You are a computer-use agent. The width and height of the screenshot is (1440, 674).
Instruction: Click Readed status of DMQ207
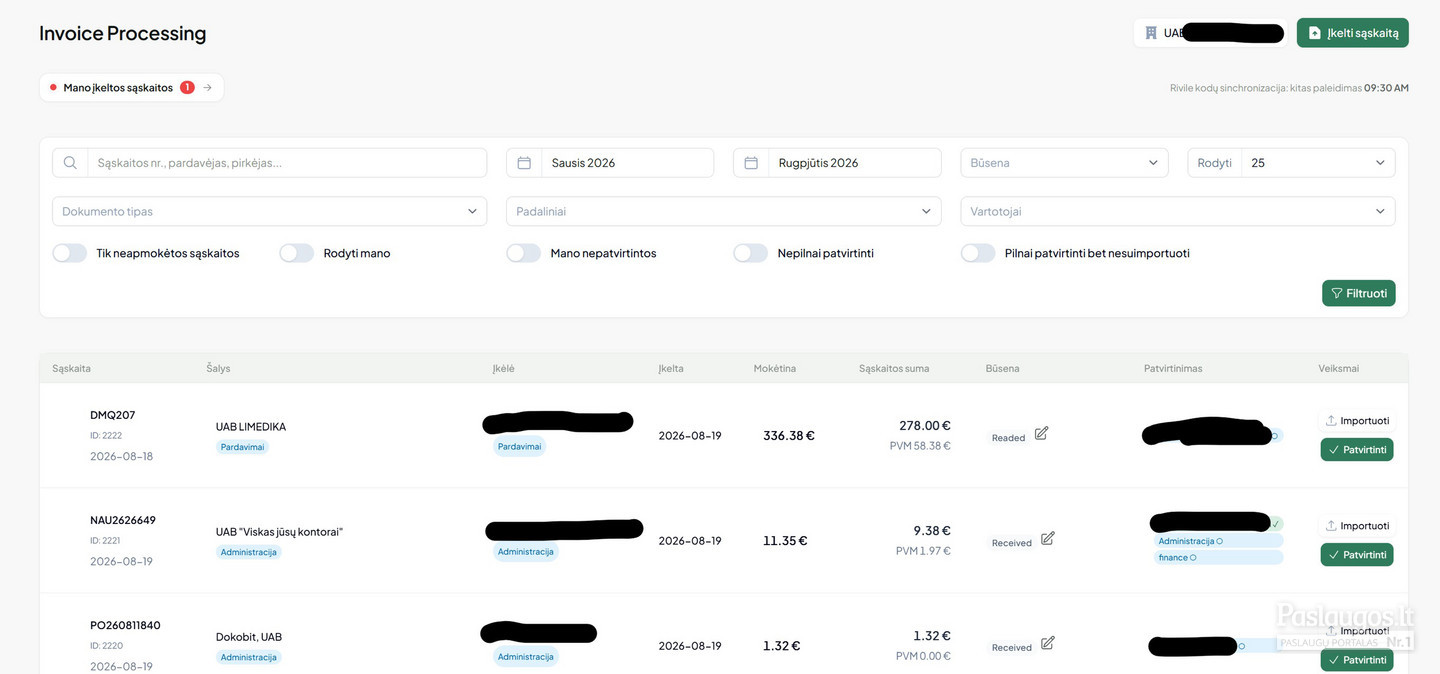click(1008, 438)
